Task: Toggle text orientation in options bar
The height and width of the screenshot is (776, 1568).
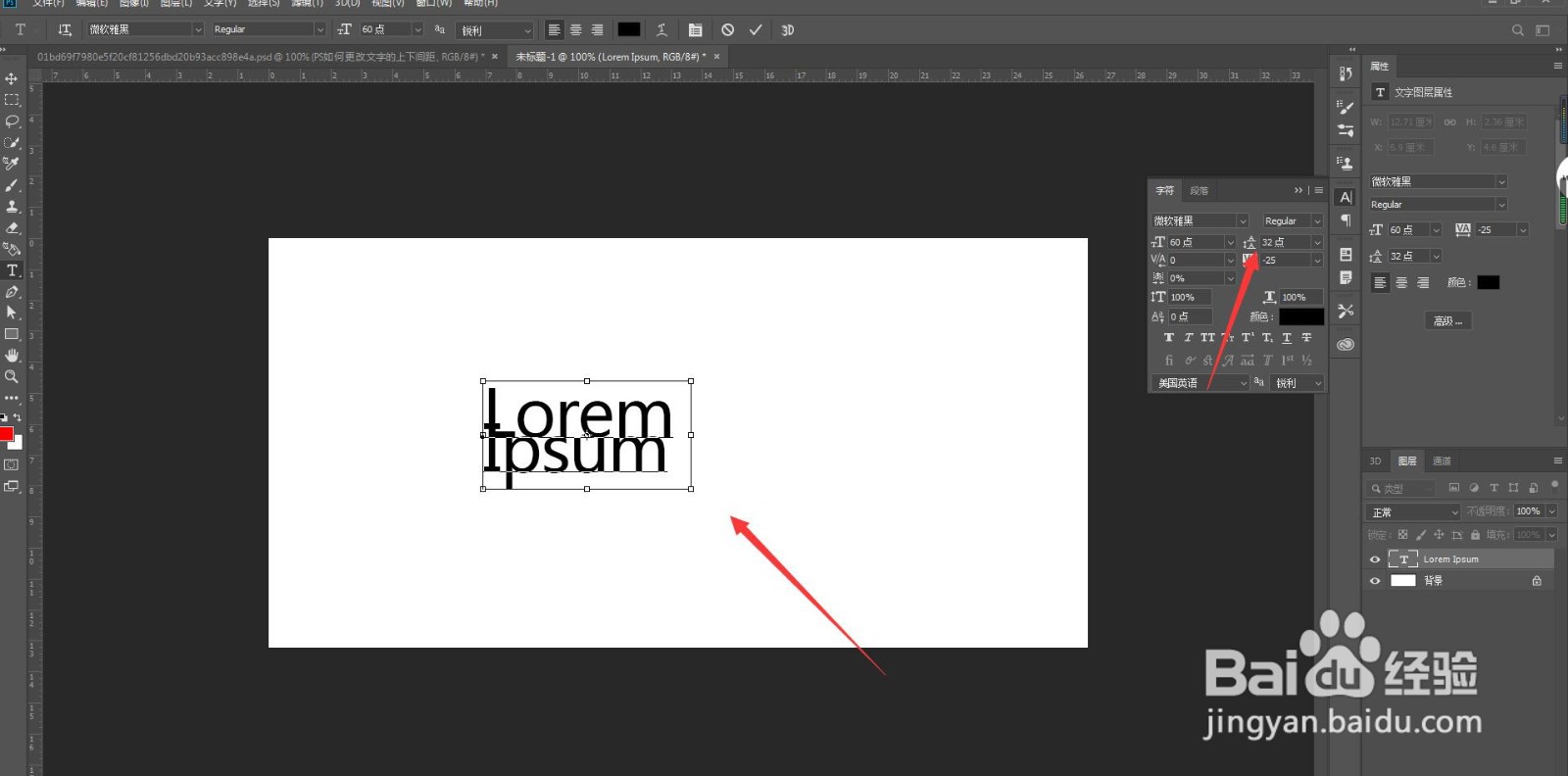Action: pyautogui.click(x=65, y=29)
